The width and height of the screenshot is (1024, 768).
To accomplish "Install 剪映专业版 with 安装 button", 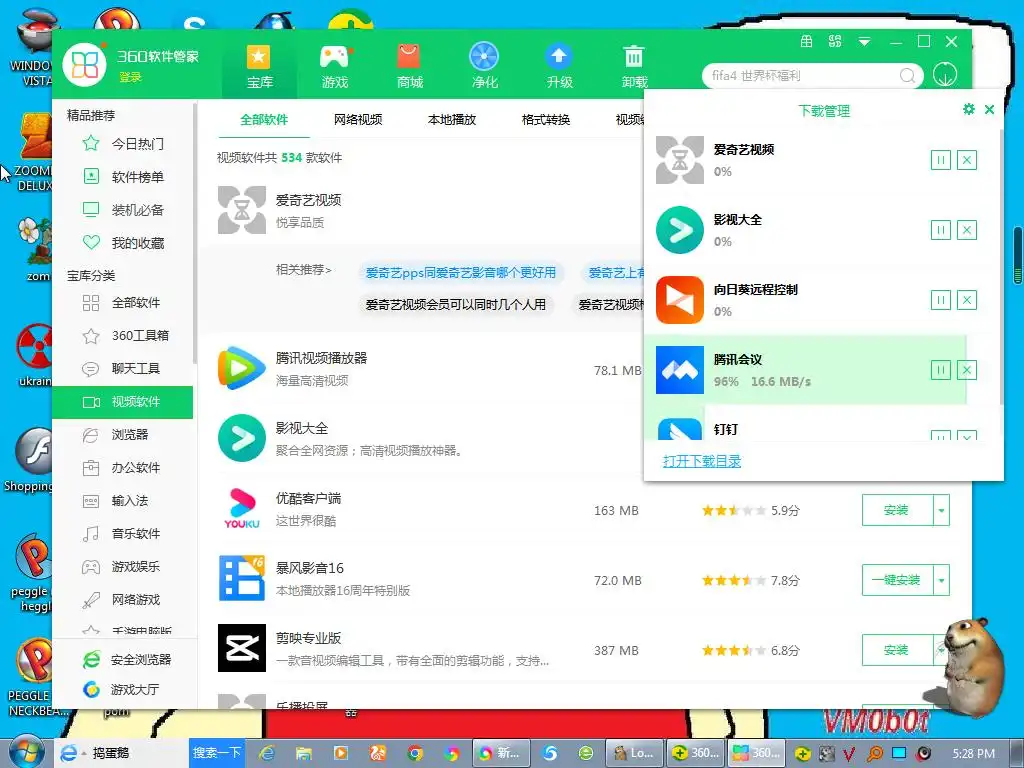I will click(897, 650).
